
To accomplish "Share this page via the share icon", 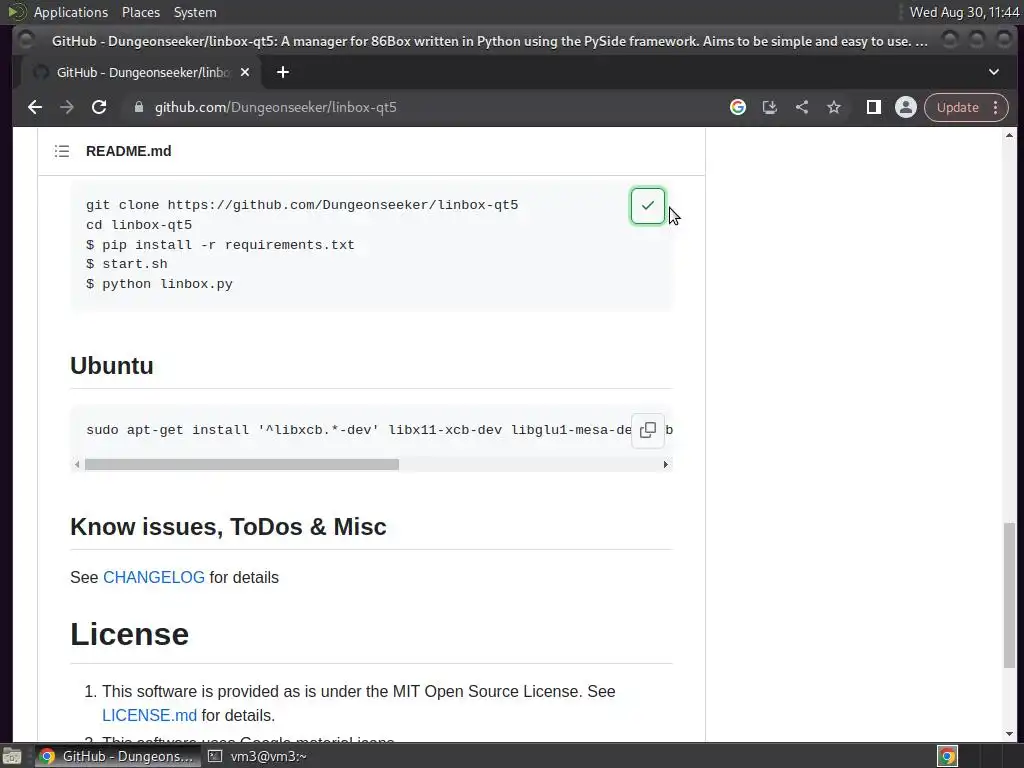I will [x=802, y=107].
